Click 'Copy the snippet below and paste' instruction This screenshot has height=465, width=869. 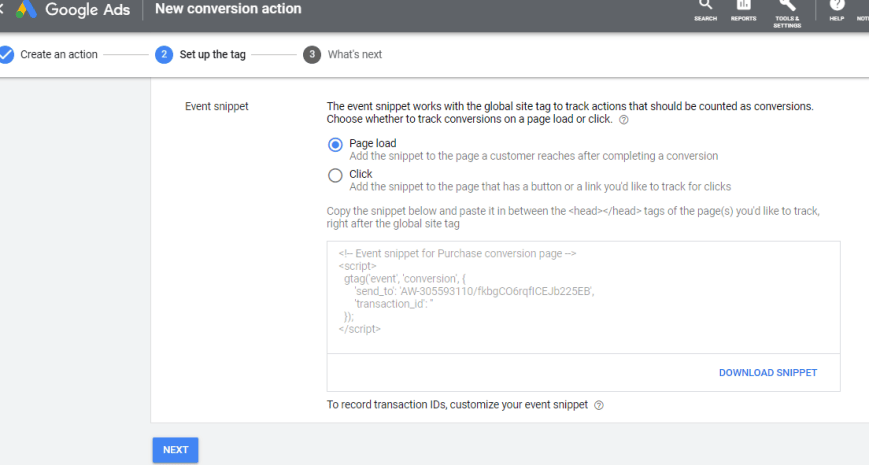573,217
